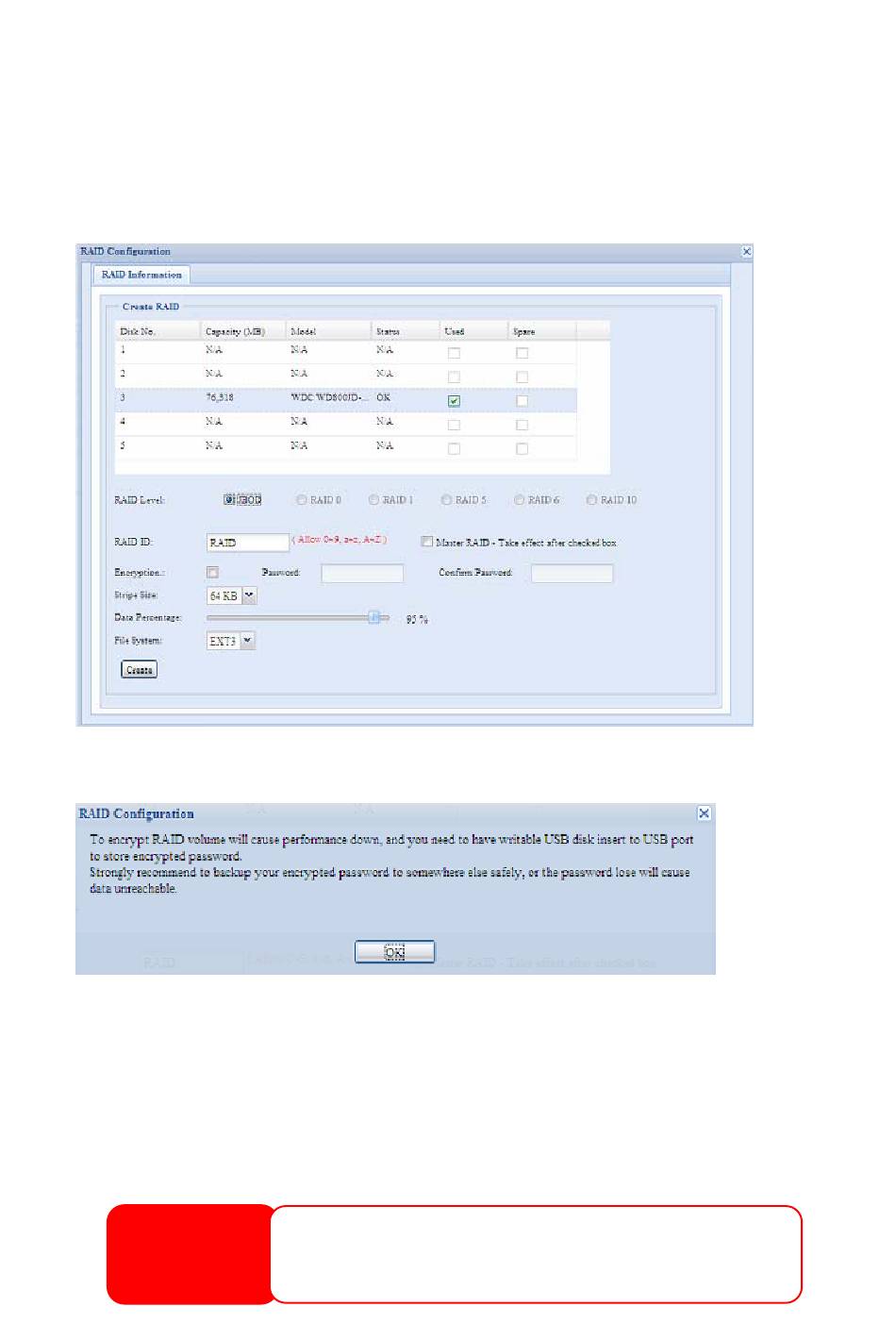The height and width of the screenshot is (1340, 896).
Task: Click the Model column header
Action: click(x=328, y=331)
